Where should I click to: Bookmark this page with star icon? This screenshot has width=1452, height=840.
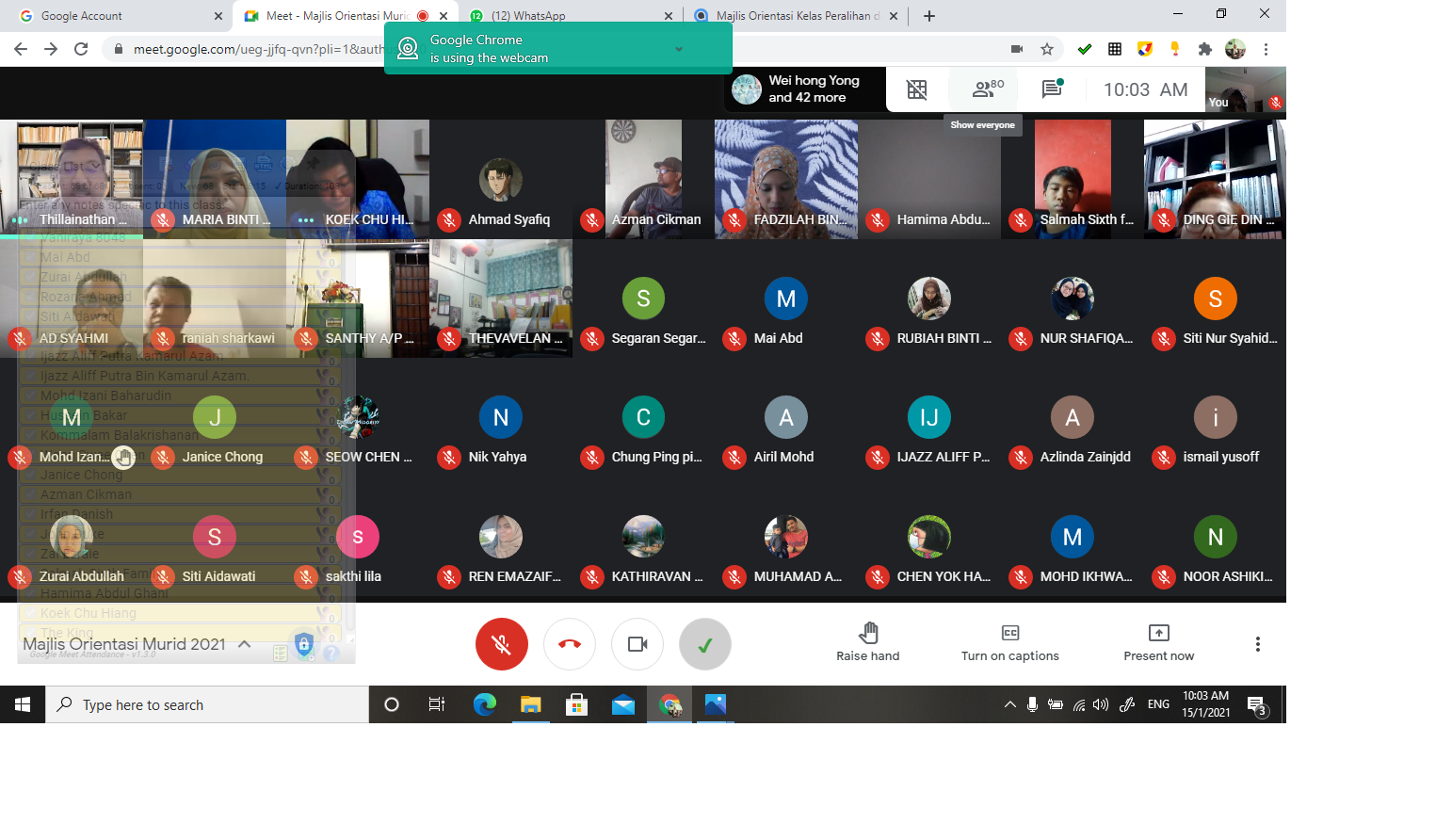point(1046,49)
